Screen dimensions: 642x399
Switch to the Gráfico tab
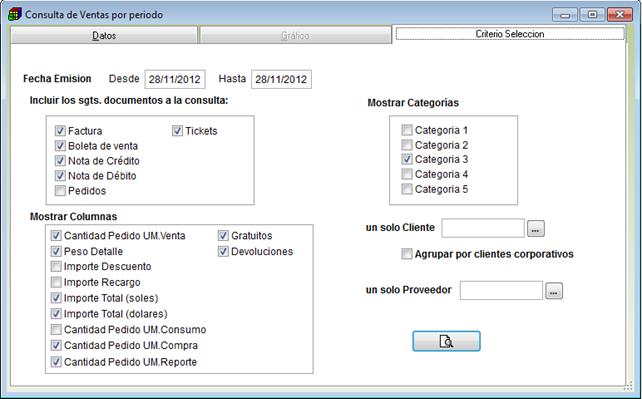(x=295, y=36)
